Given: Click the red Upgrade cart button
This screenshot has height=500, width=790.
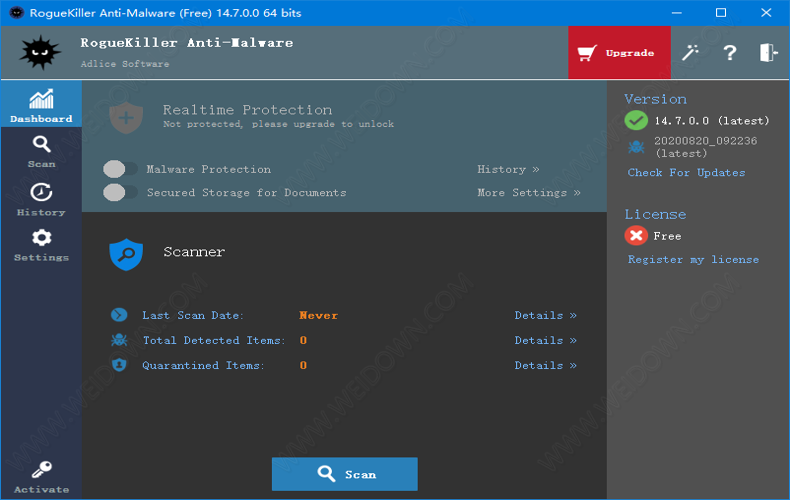Looking at the screenshot, I should point(619,52).
